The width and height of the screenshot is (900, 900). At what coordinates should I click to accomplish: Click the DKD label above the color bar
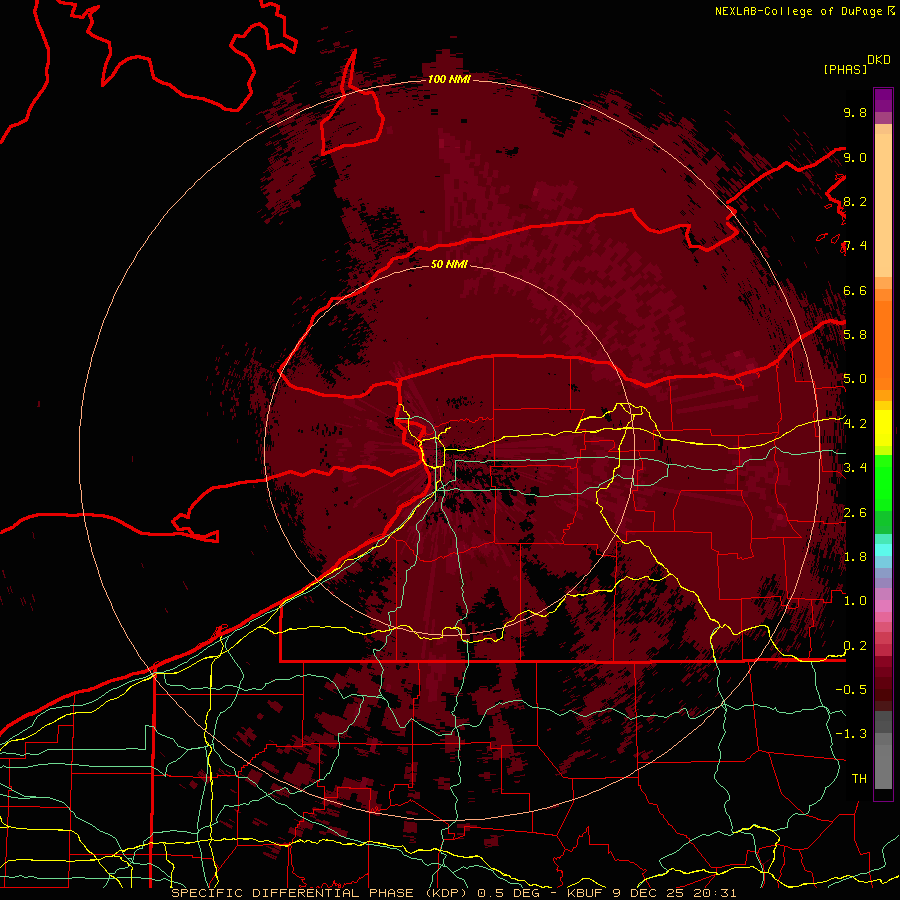[879, 60]
